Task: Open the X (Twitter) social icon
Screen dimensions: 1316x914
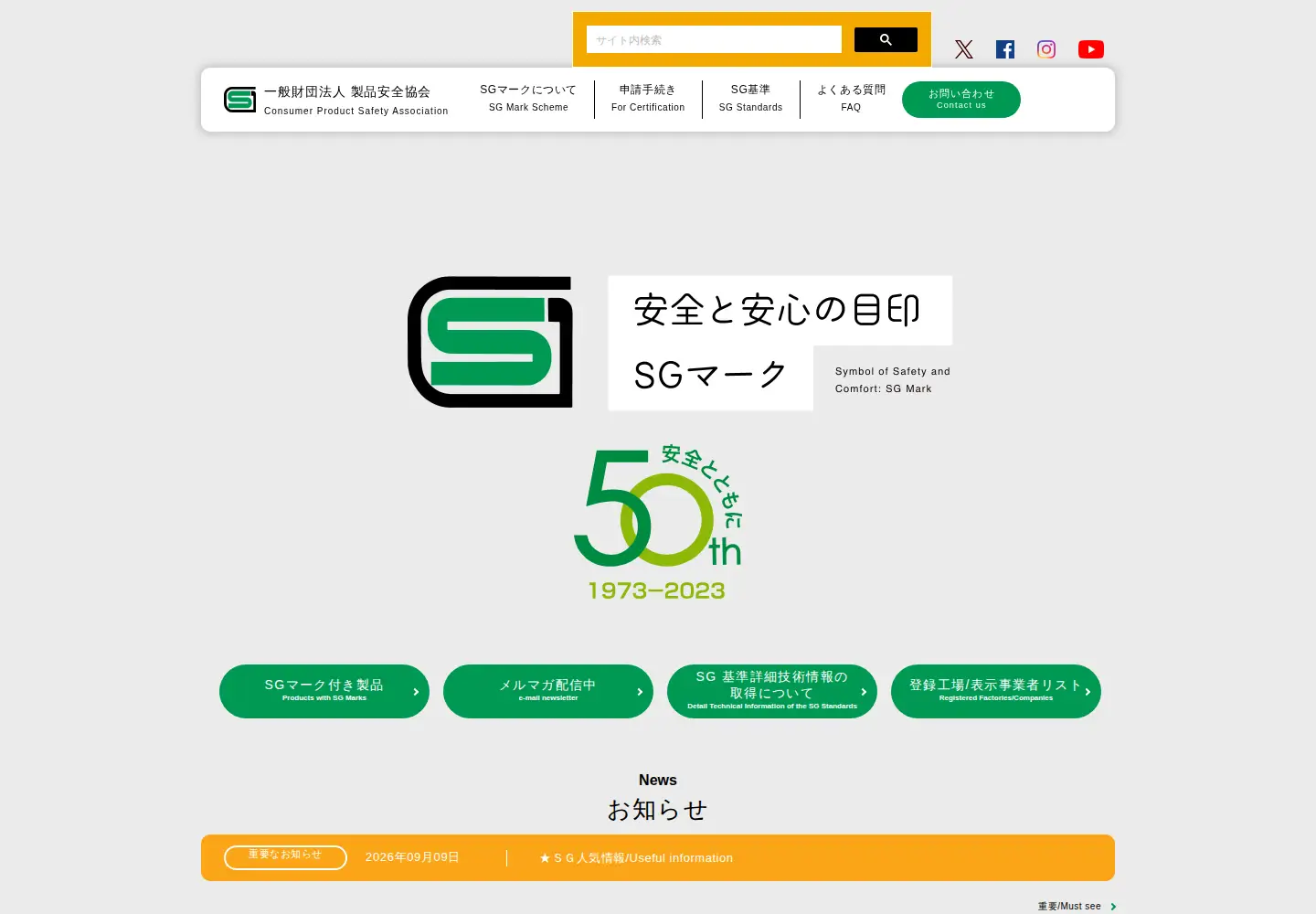Action: coord(964,49)
